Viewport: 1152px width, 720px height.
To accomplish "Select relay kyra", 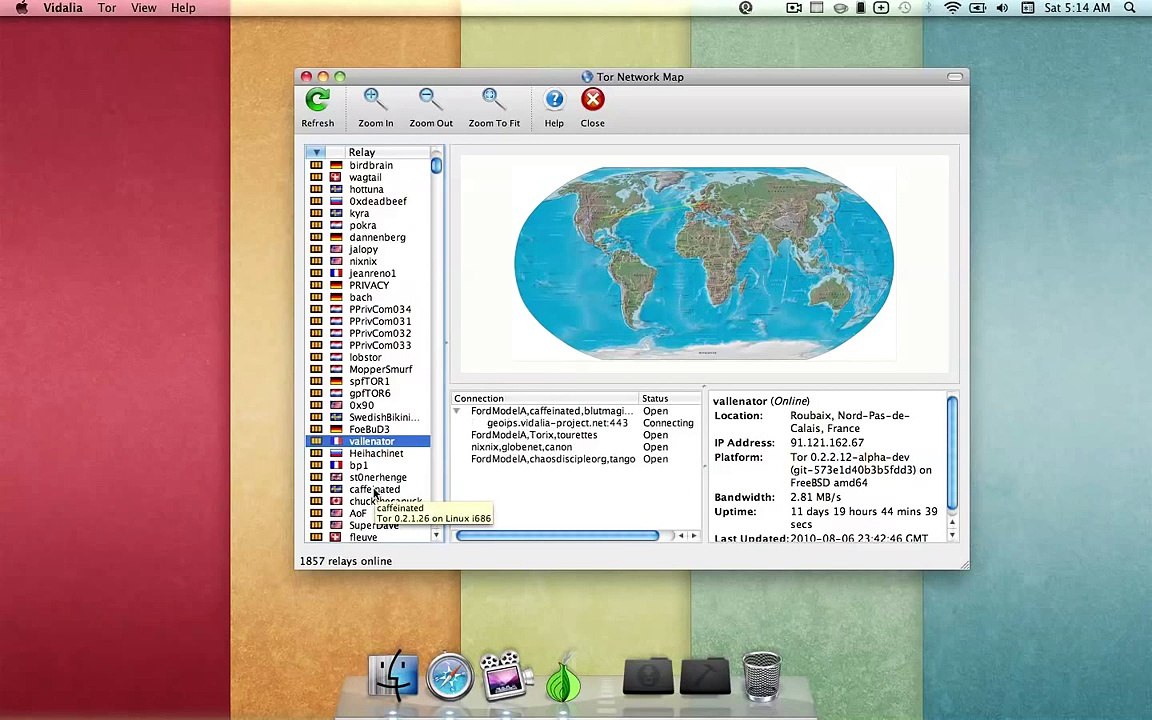I will [368, 213].
